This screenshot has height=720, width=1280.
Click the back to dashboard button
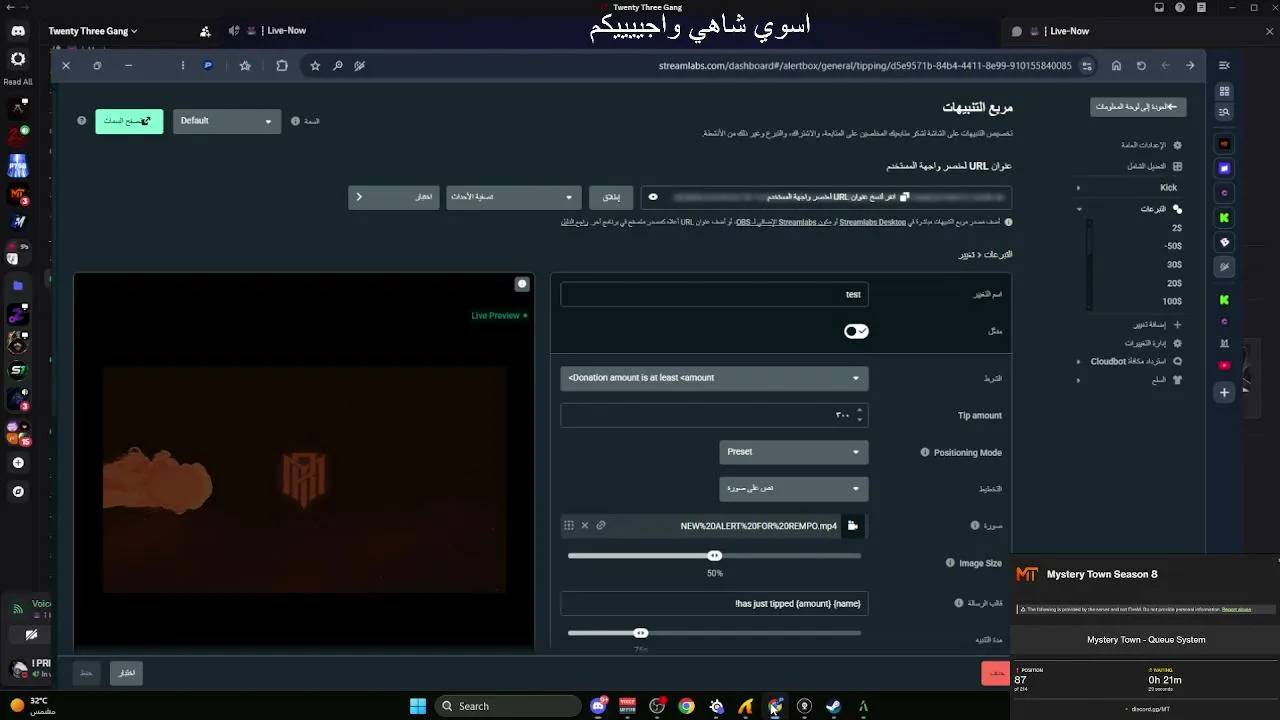[x=1138, y=107]
